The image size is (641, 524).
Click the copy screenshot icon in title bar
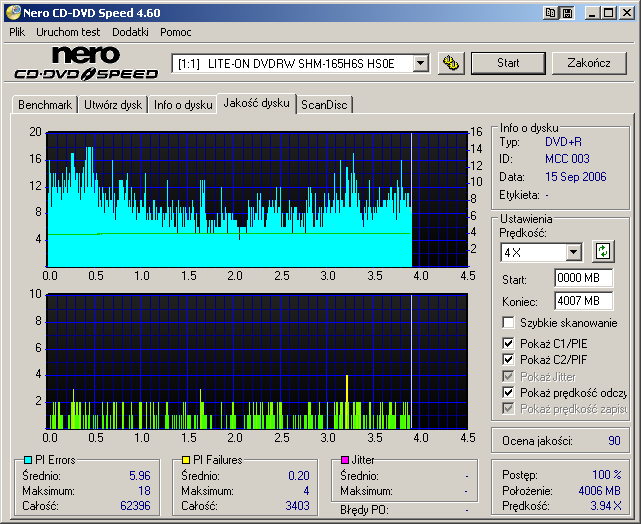point(551,13)
